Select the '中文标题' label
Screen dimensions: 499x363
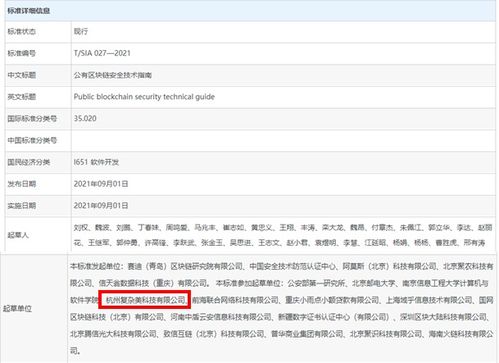point(21,75)
